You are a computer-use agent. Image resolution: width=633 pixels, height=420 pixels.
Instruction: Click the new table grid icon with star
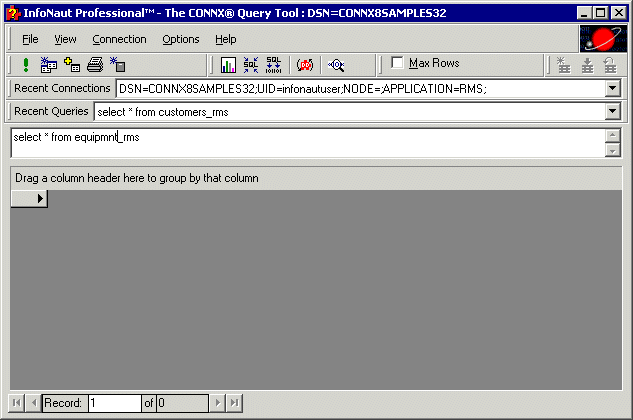[48, 65]
